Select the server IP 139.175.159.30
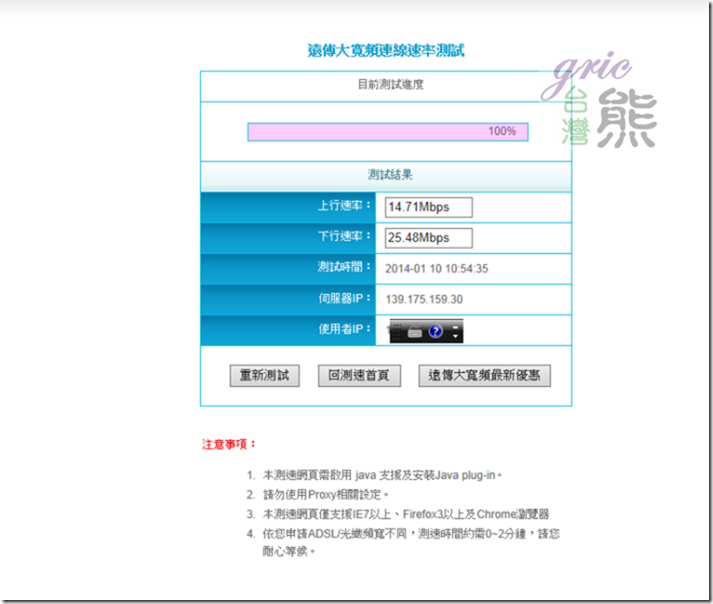This screenshot has width=713, height=604. click(424, 299)
